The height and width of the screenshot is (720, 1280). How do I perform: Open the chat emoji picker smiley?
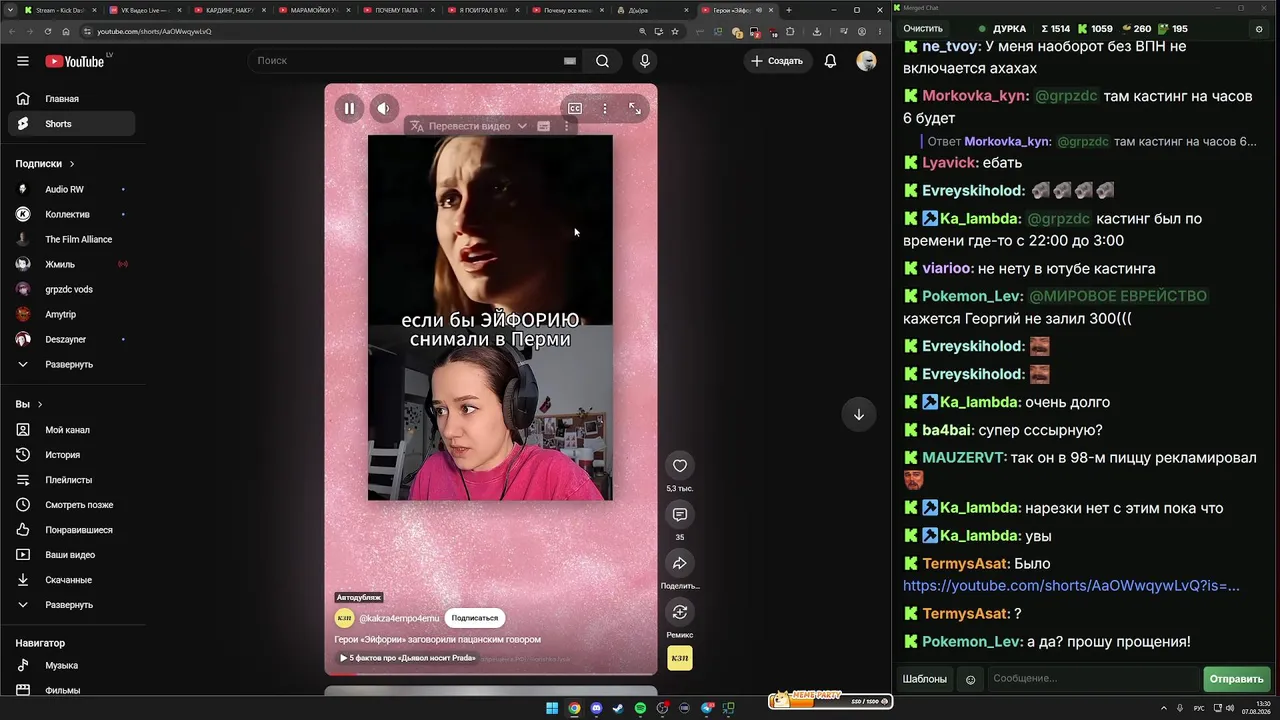(970, 679)
